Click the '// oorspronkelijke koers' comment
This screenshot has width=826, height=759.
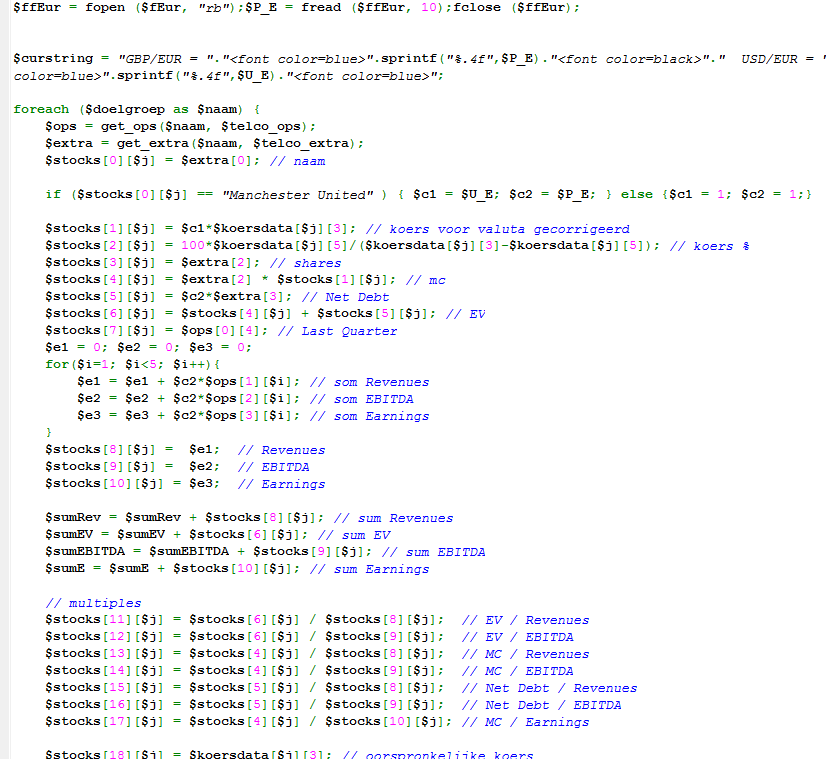438,754
